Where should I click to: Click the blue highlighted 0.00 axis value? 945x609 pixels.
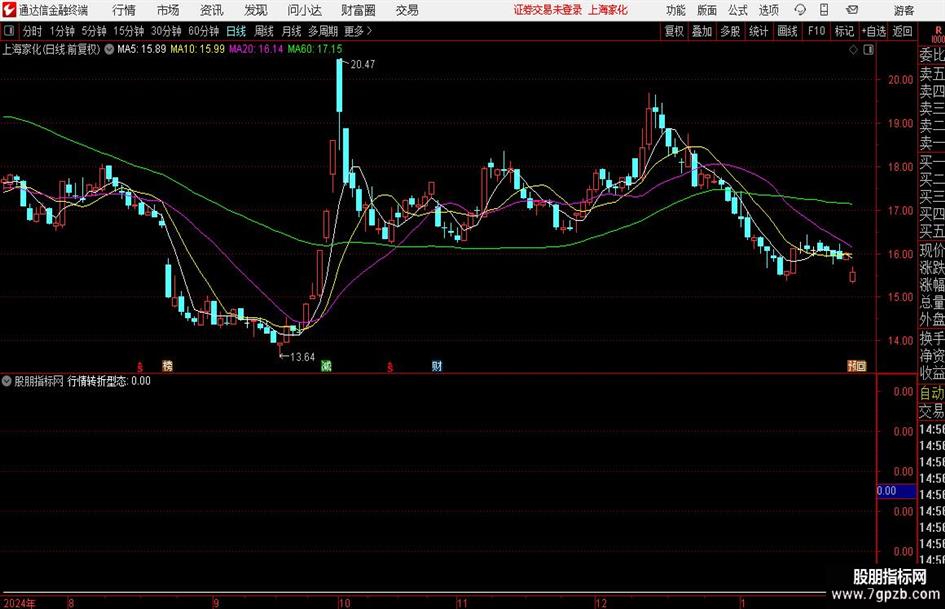[896, 491]
